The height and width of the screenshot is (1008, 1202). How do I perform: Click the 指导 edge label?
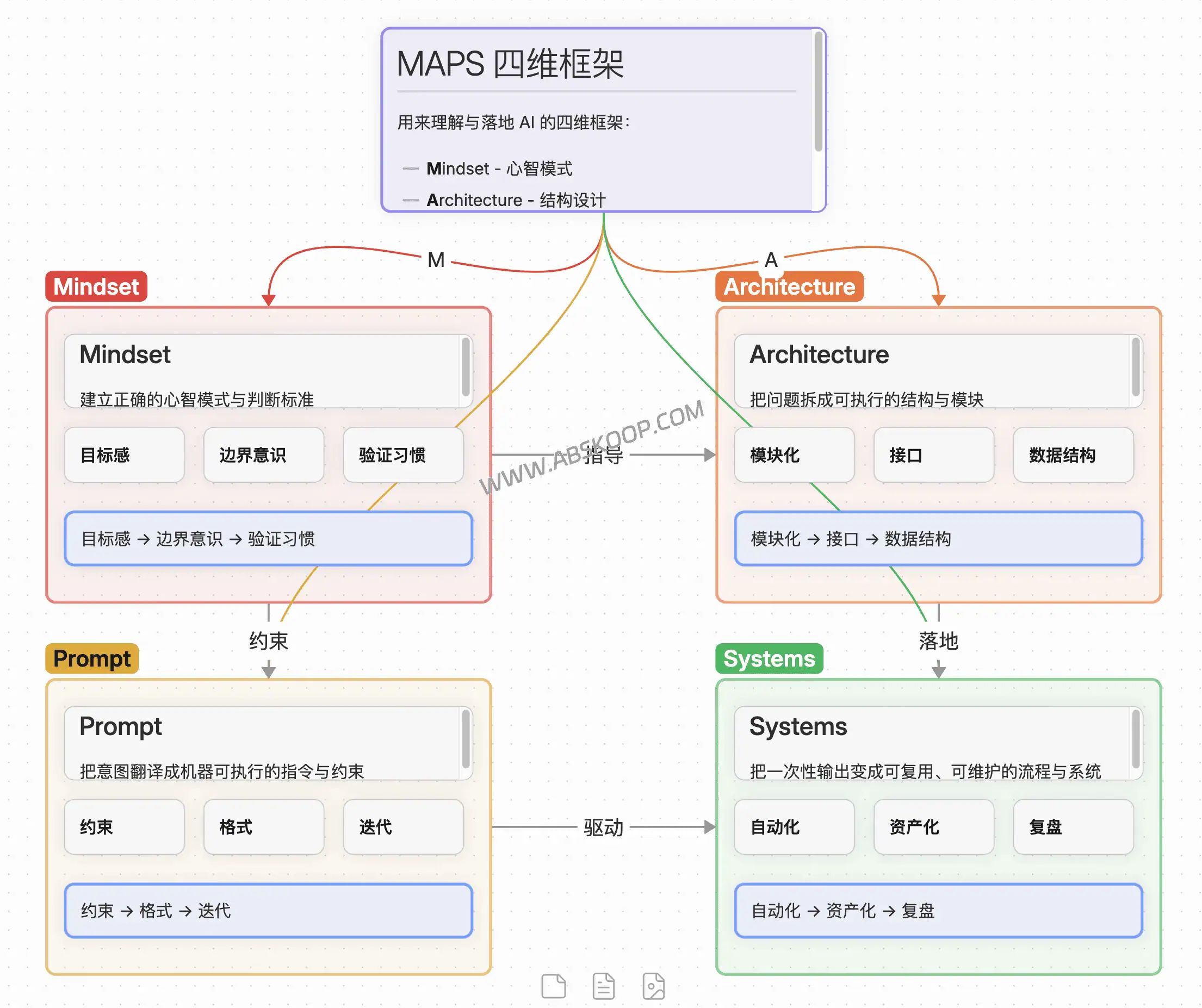(x=603, y=456)
